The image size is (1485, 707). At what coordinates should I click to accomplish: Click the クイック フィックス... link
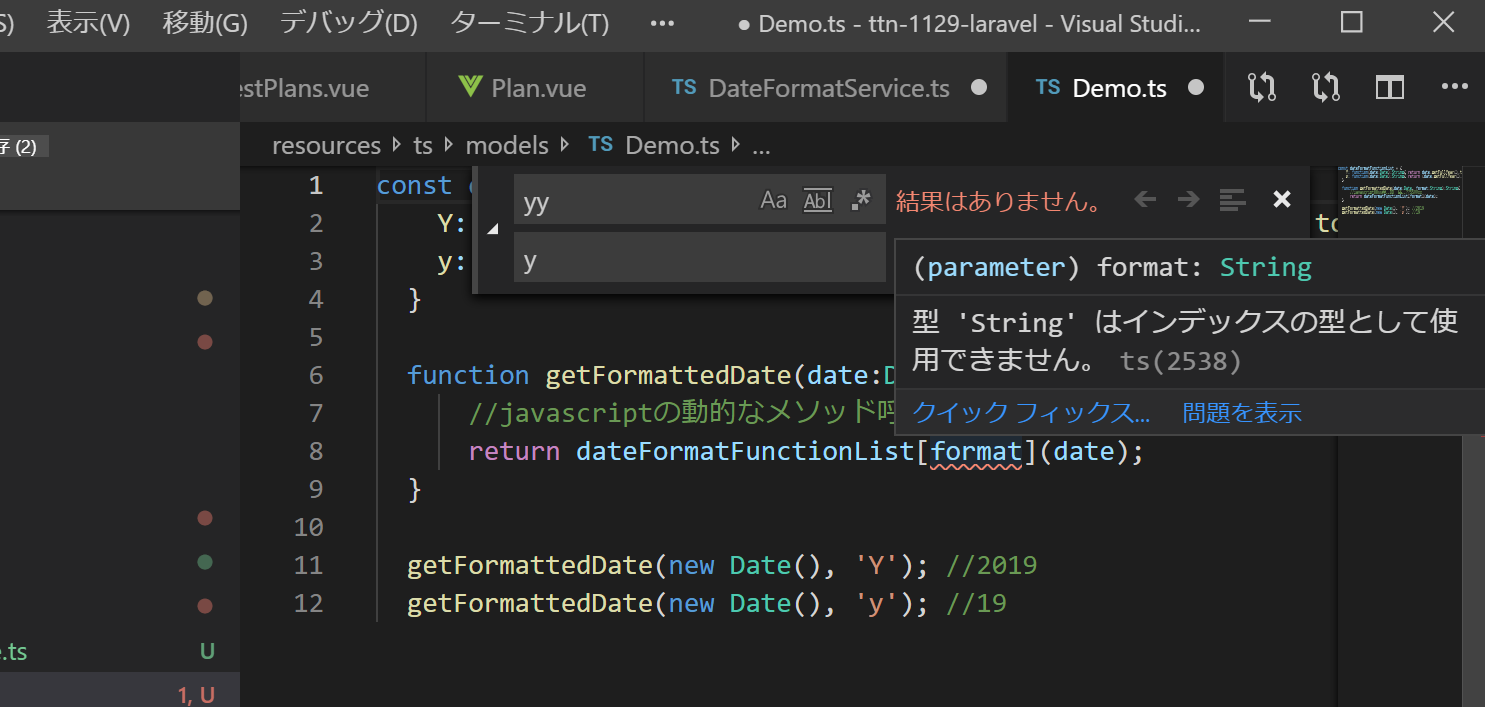coord(1031,413)
